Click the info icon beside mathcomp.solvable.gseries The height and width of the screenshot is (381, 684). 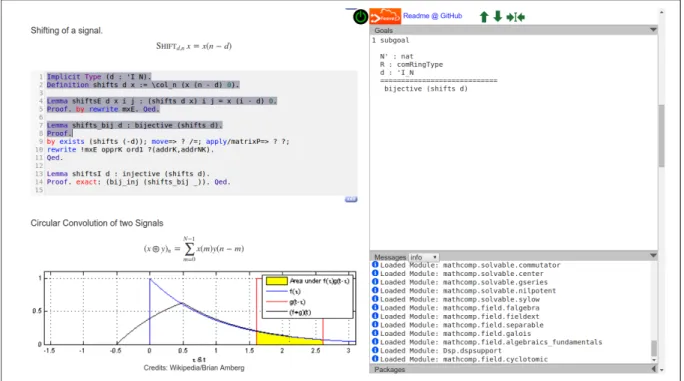(375, 282)
